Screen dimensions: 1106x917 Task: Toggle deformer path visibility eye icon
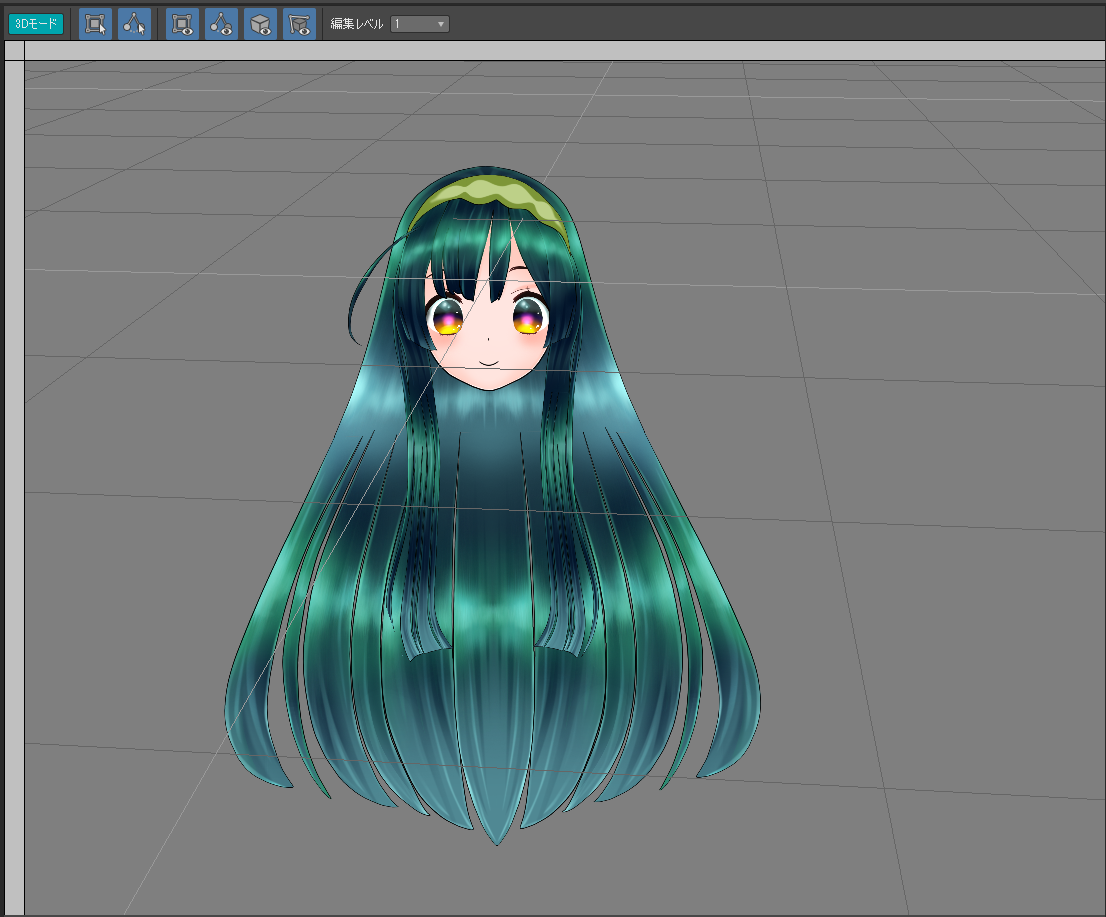point(221,24)
